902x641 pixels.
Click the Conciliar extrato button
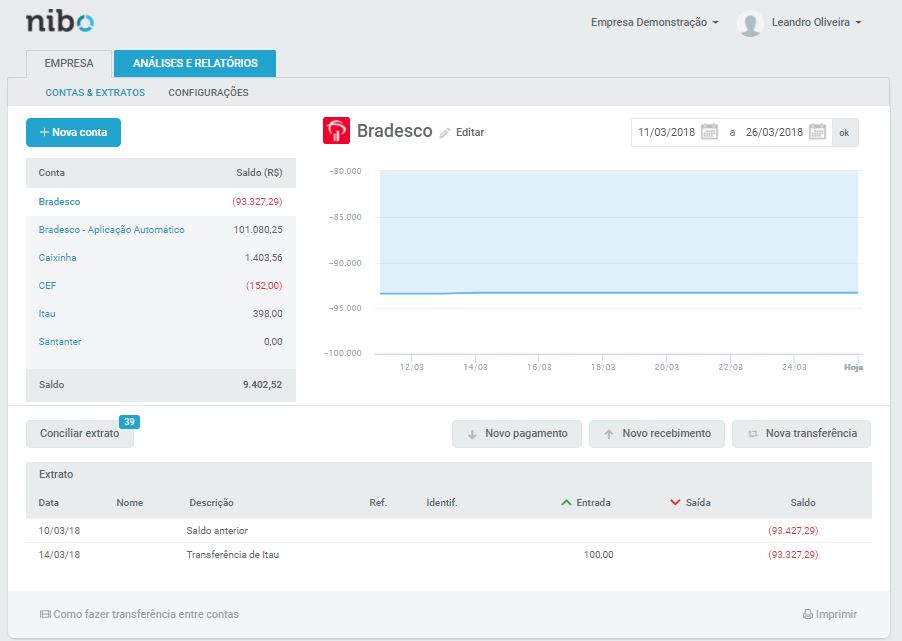pos(79,434)
